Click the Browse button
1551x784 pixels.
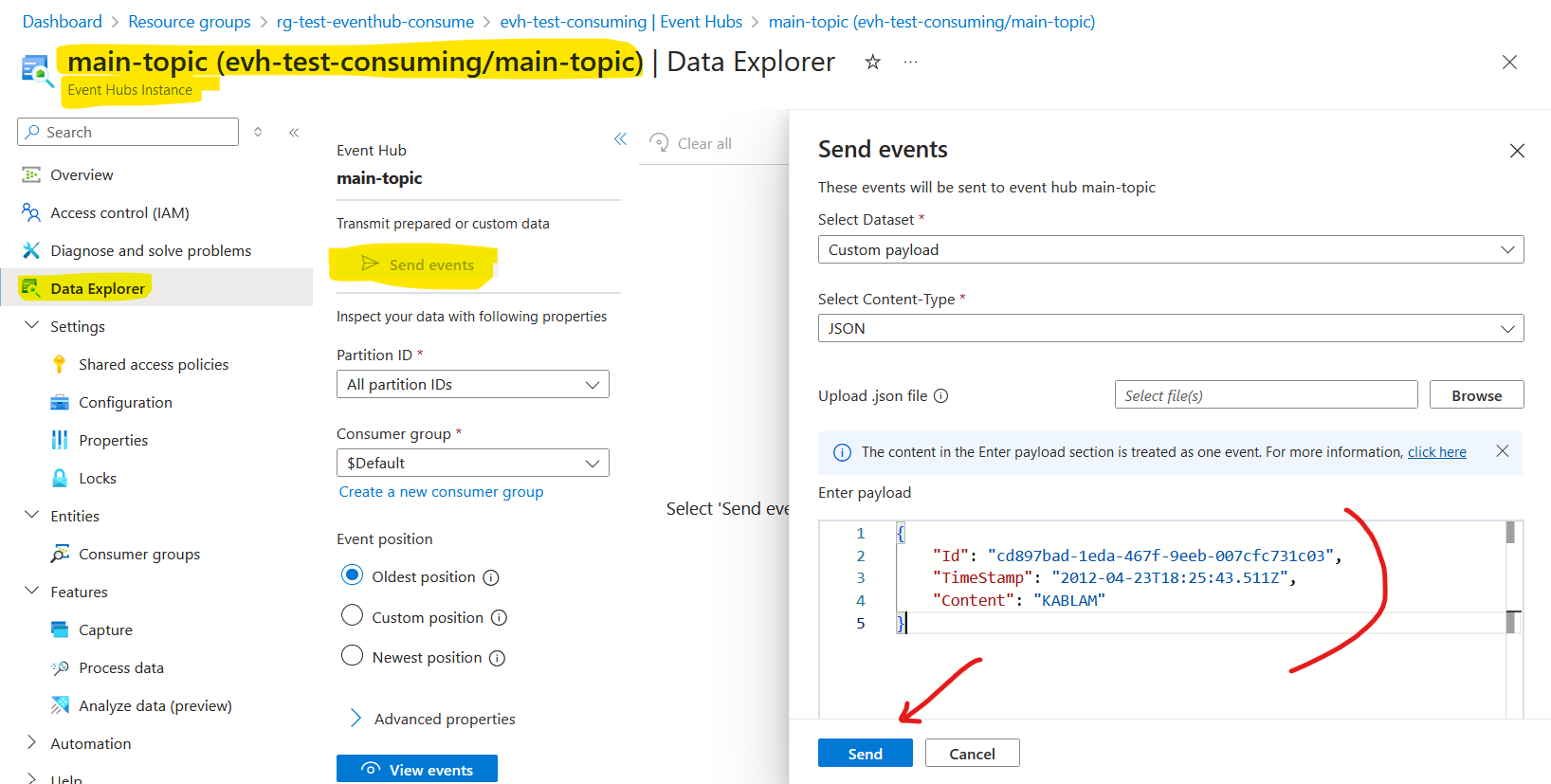[1477, 395]
